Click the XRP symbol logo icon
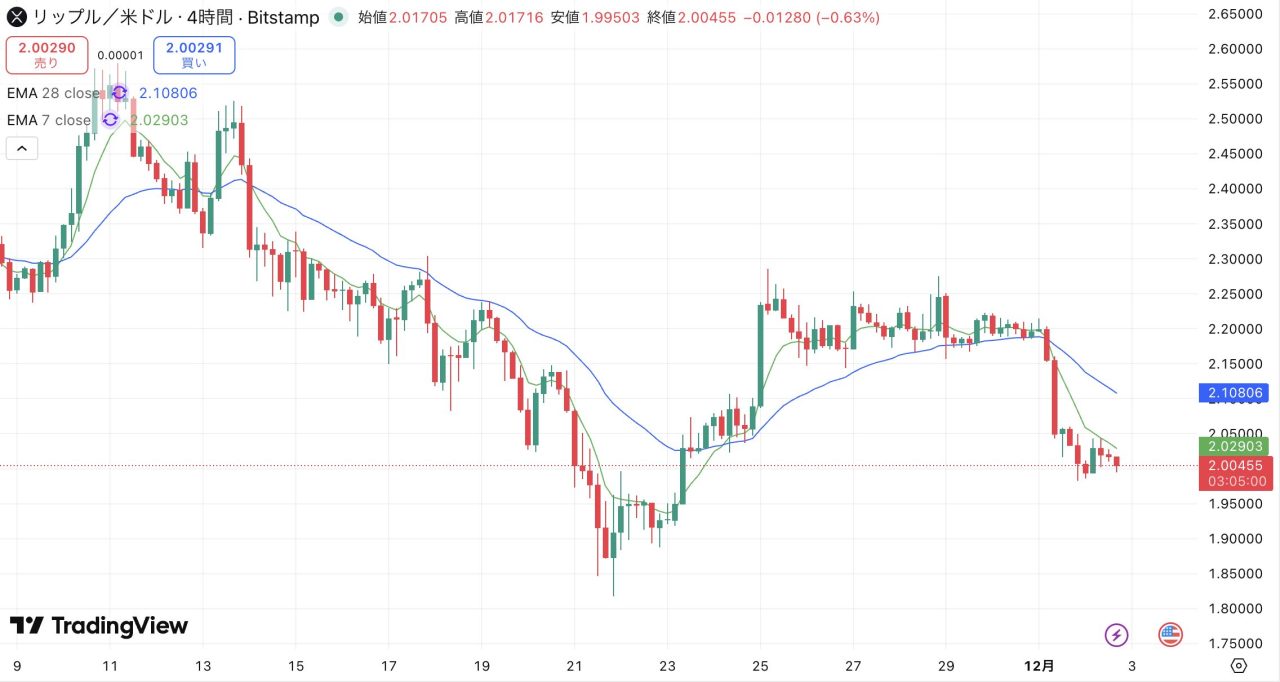The image size is (1280, 682). click(x=15, y=17)
